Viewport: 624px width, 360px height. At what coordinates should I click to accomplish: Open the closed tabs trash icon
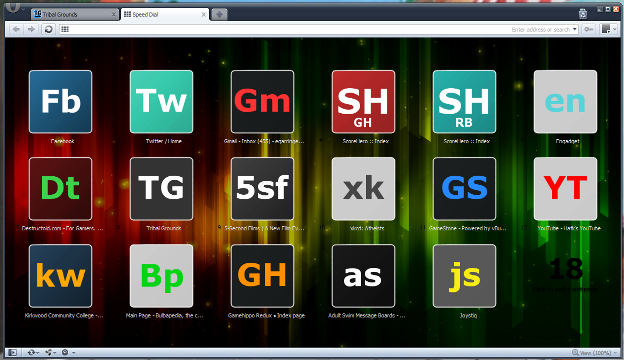point(583,14)
